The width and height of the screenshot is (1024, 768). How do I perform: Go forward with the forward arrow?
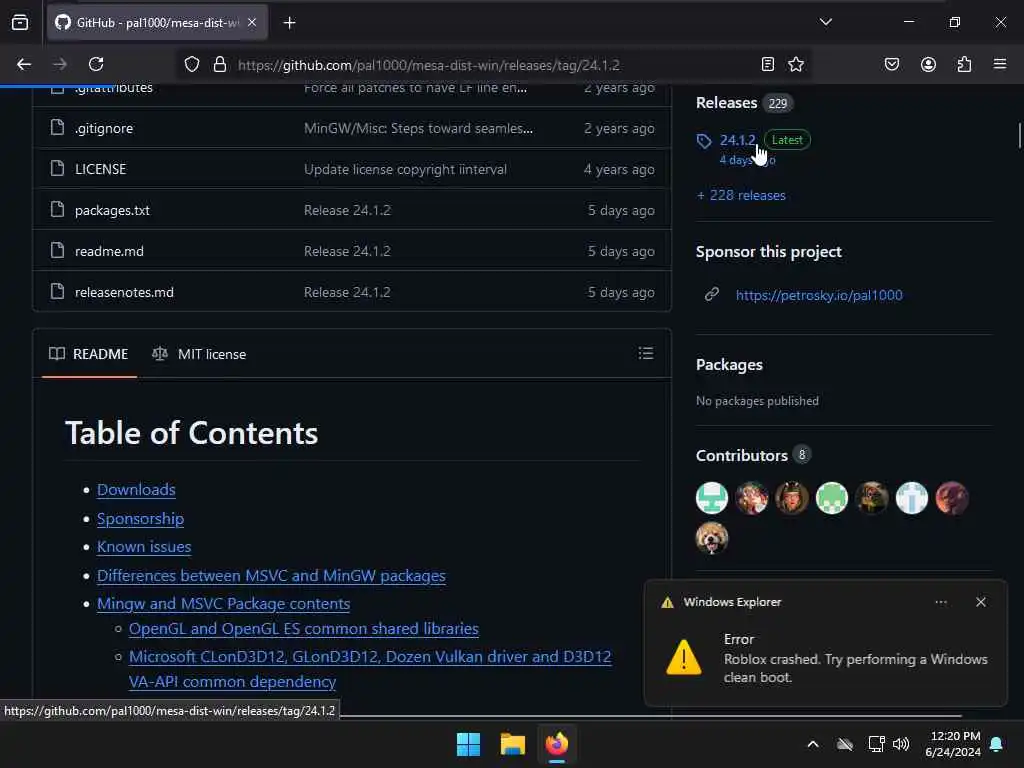(x=59, y=64)
